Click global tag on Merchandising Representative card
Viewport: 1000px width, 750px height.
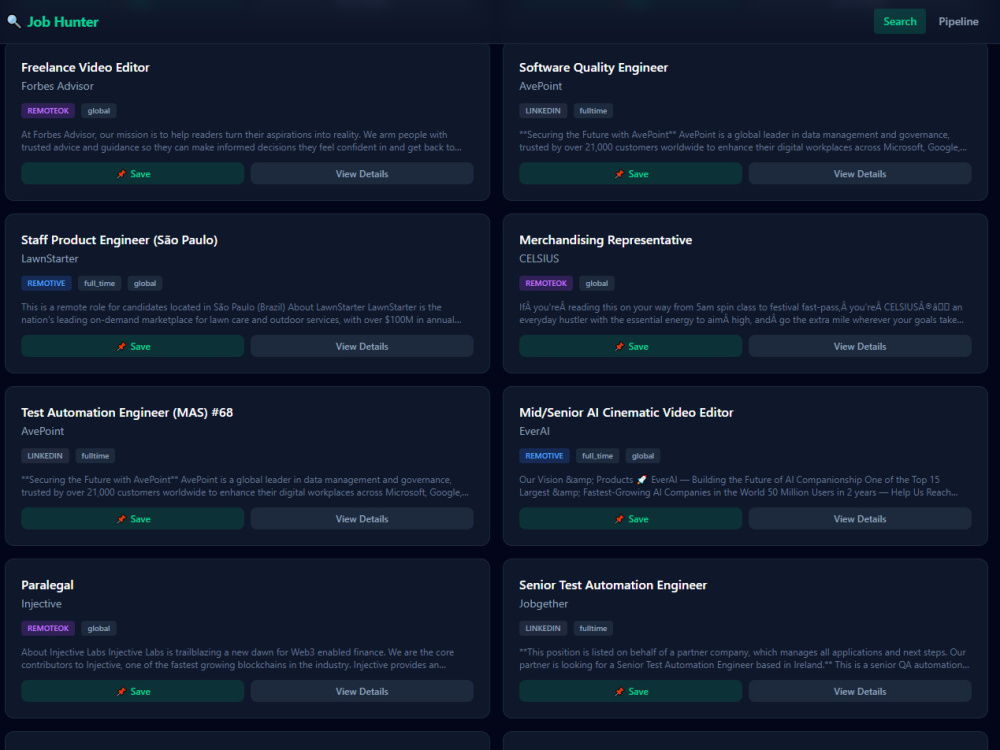[597, 283]
